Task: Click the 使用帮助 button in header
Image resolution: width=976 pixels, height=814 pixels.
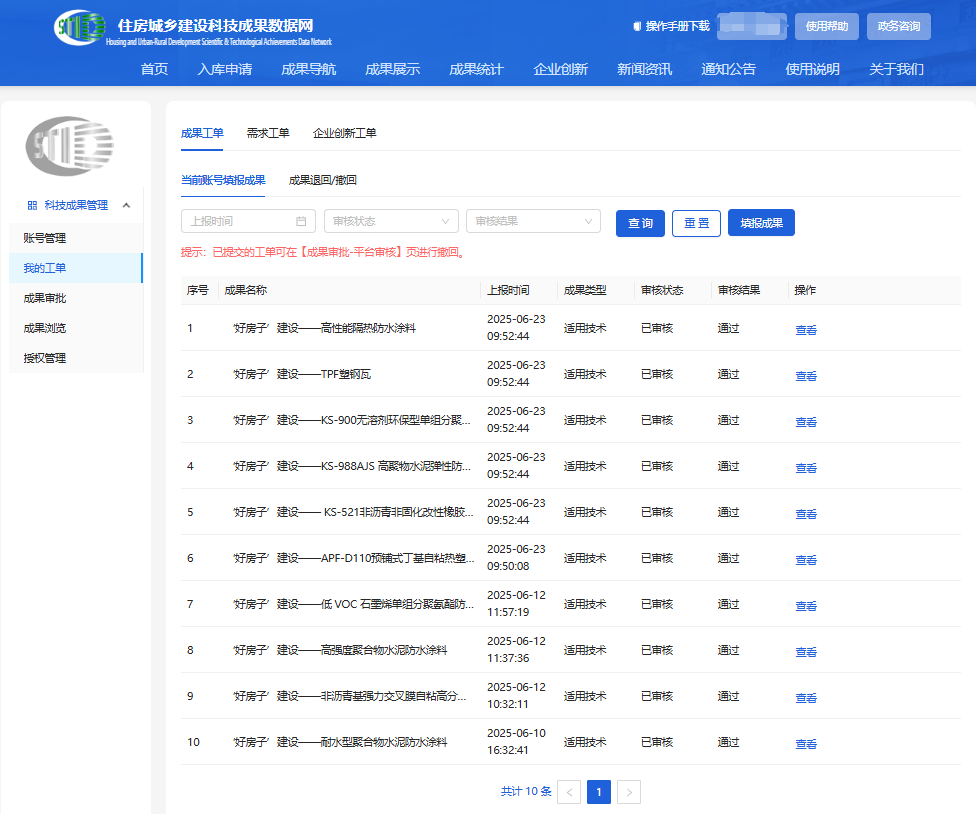Action: (826, 26)
